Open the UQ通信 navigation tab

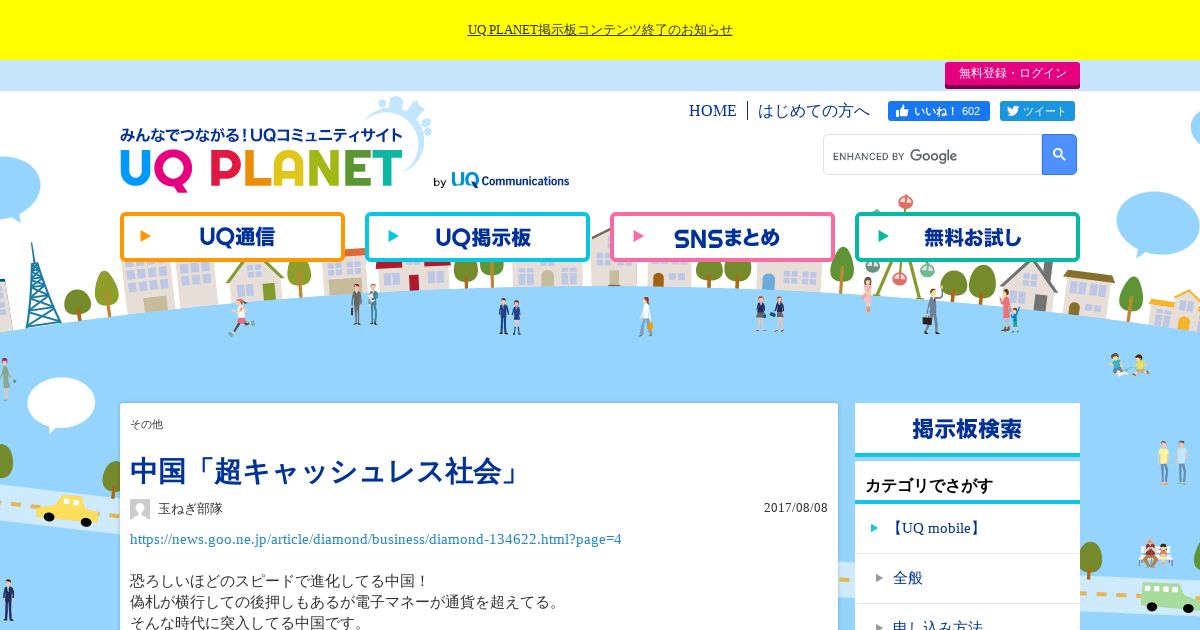click(x=232, y=237)
